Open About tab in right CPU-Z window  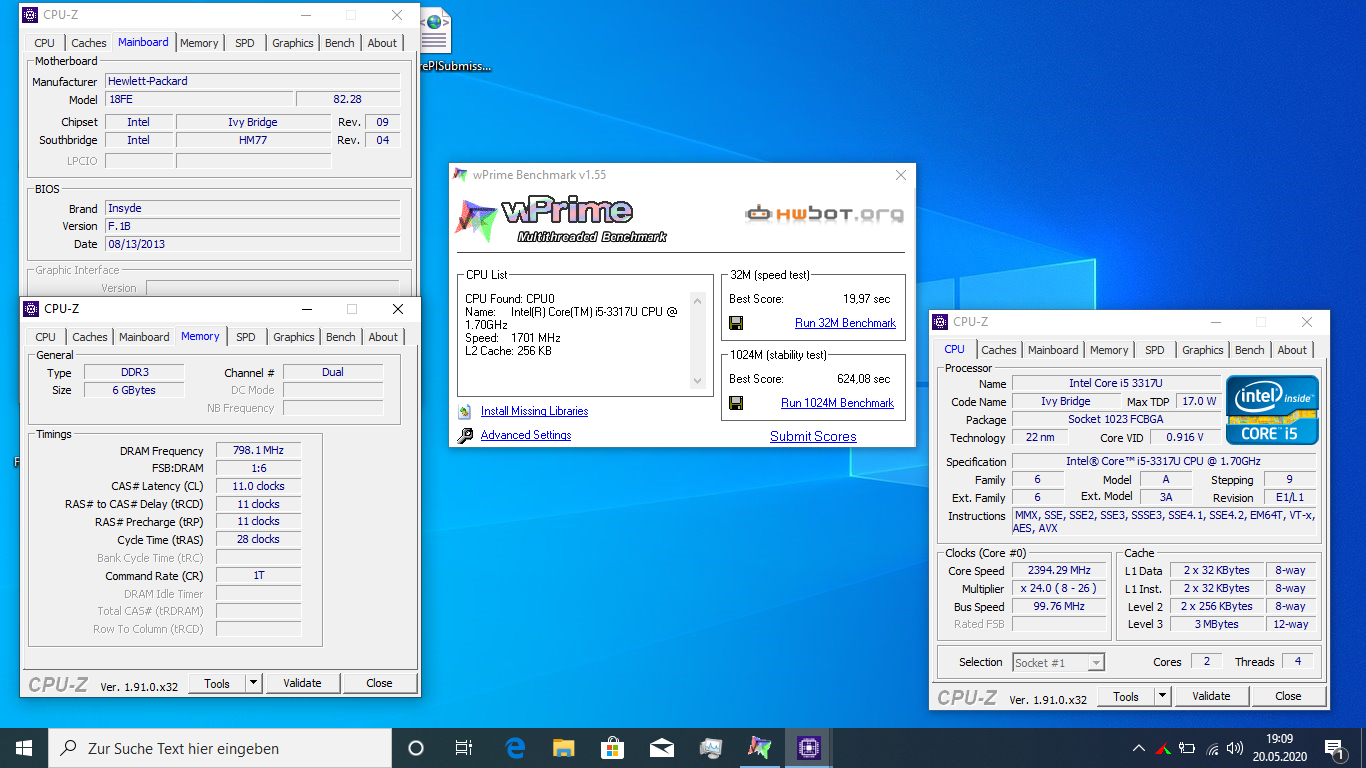coord(1292,350)
